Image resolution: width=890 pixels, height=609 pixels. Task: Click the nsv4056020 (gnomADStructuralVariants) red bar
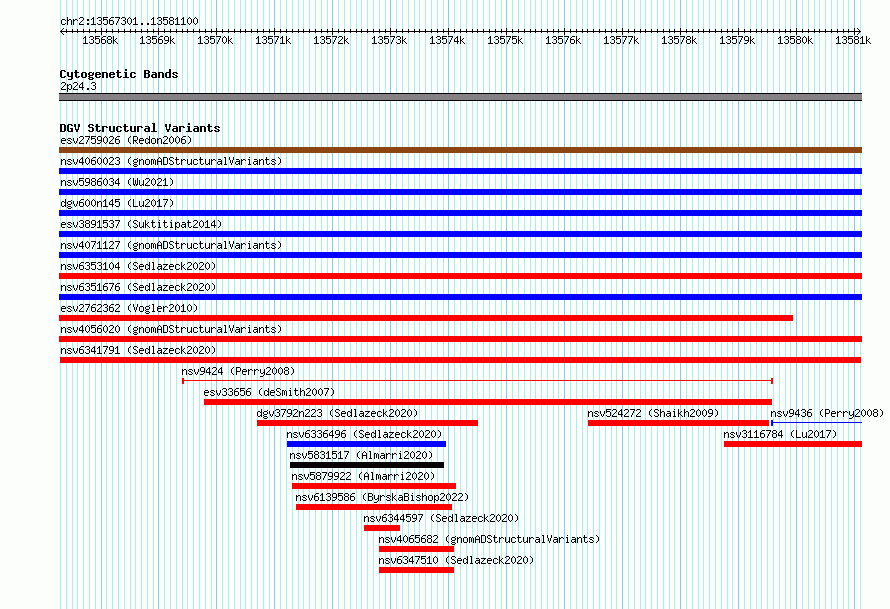(460, 339)
